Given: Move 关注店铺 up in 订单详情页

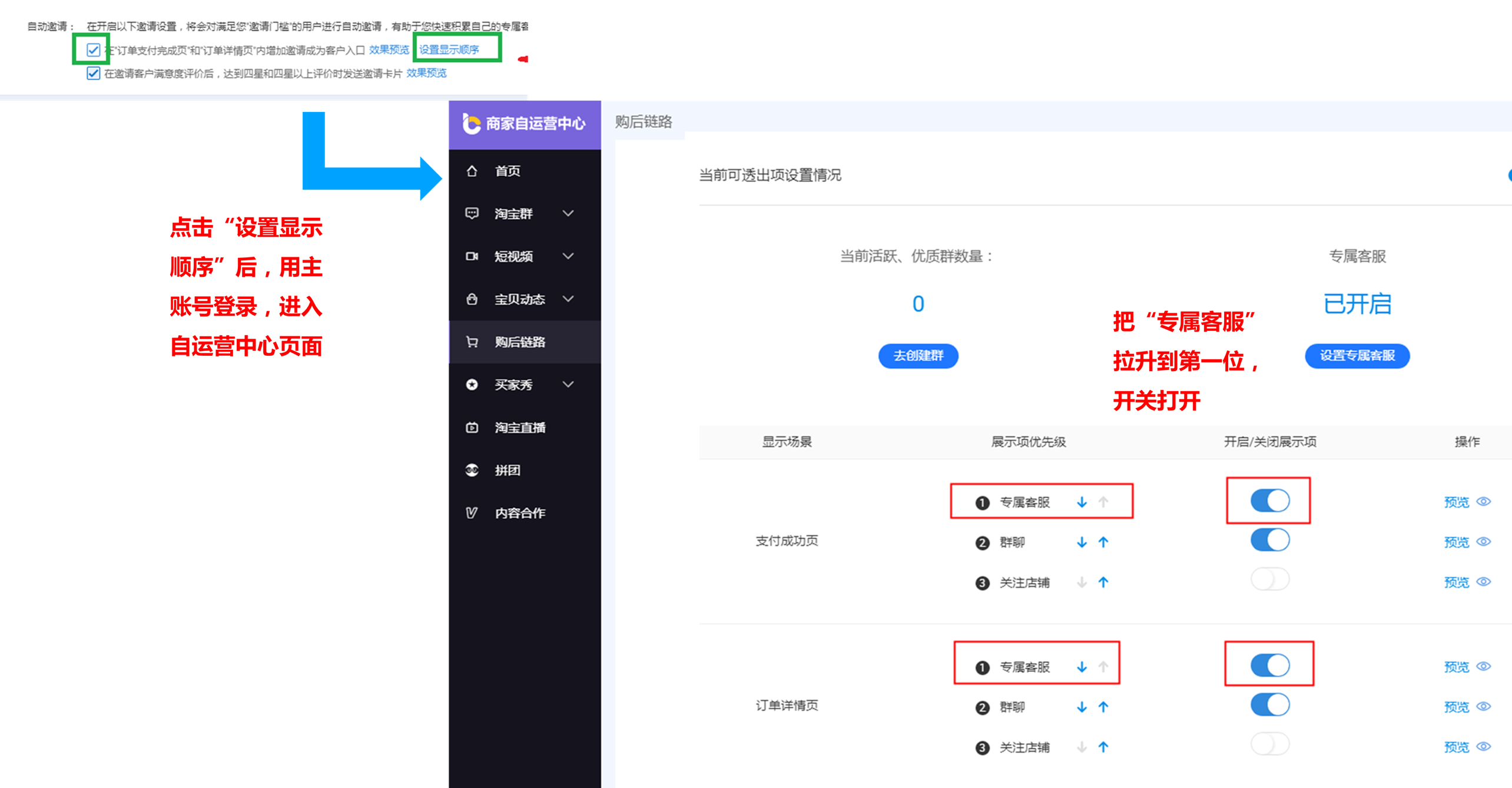Looking at the screenshot, I should tap(1103, 747).
